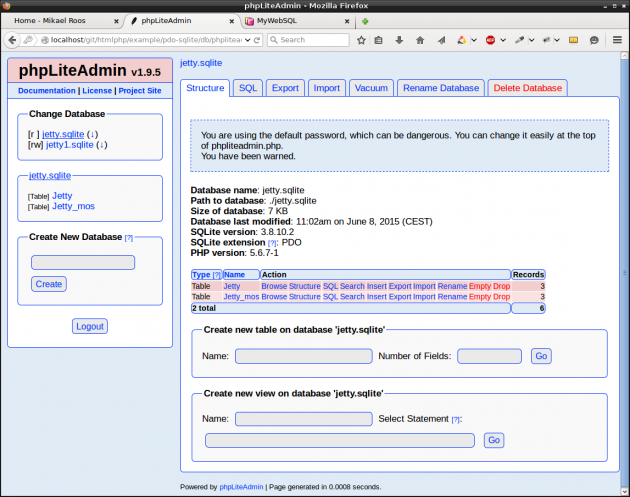Open the Rename Database tab

point(441,88)
